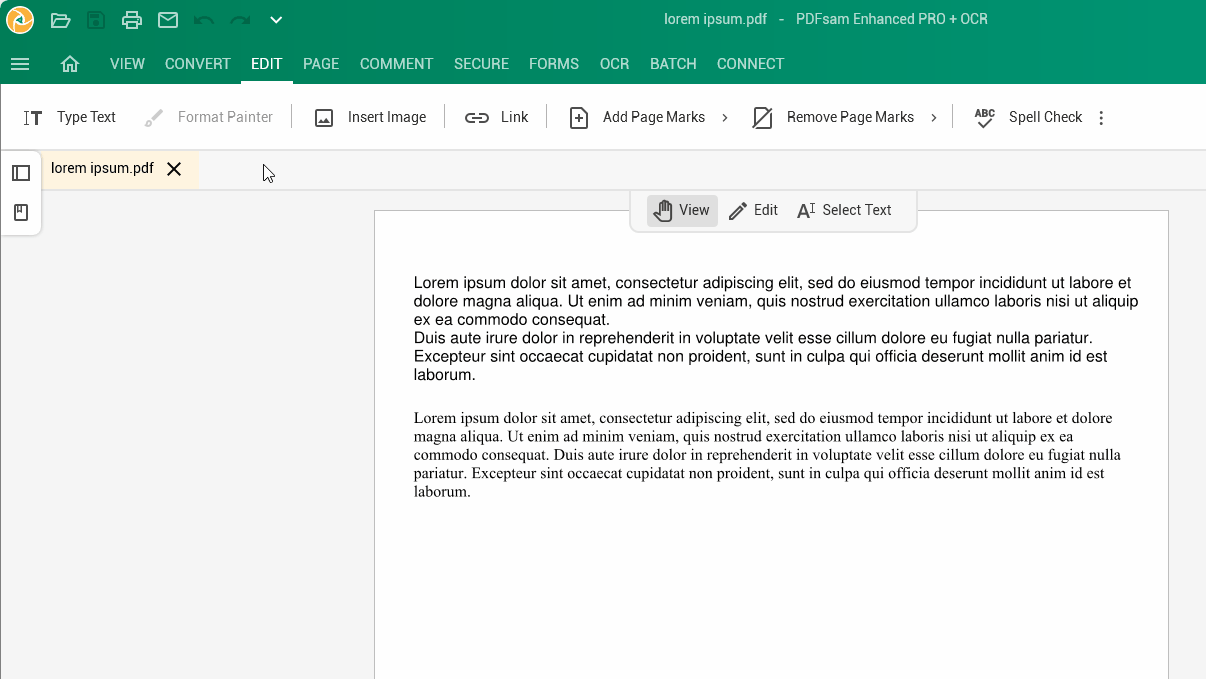The image size is (1206, 679).
Task: Click Insert Image in the toolbar
Action: click(370, 117)
